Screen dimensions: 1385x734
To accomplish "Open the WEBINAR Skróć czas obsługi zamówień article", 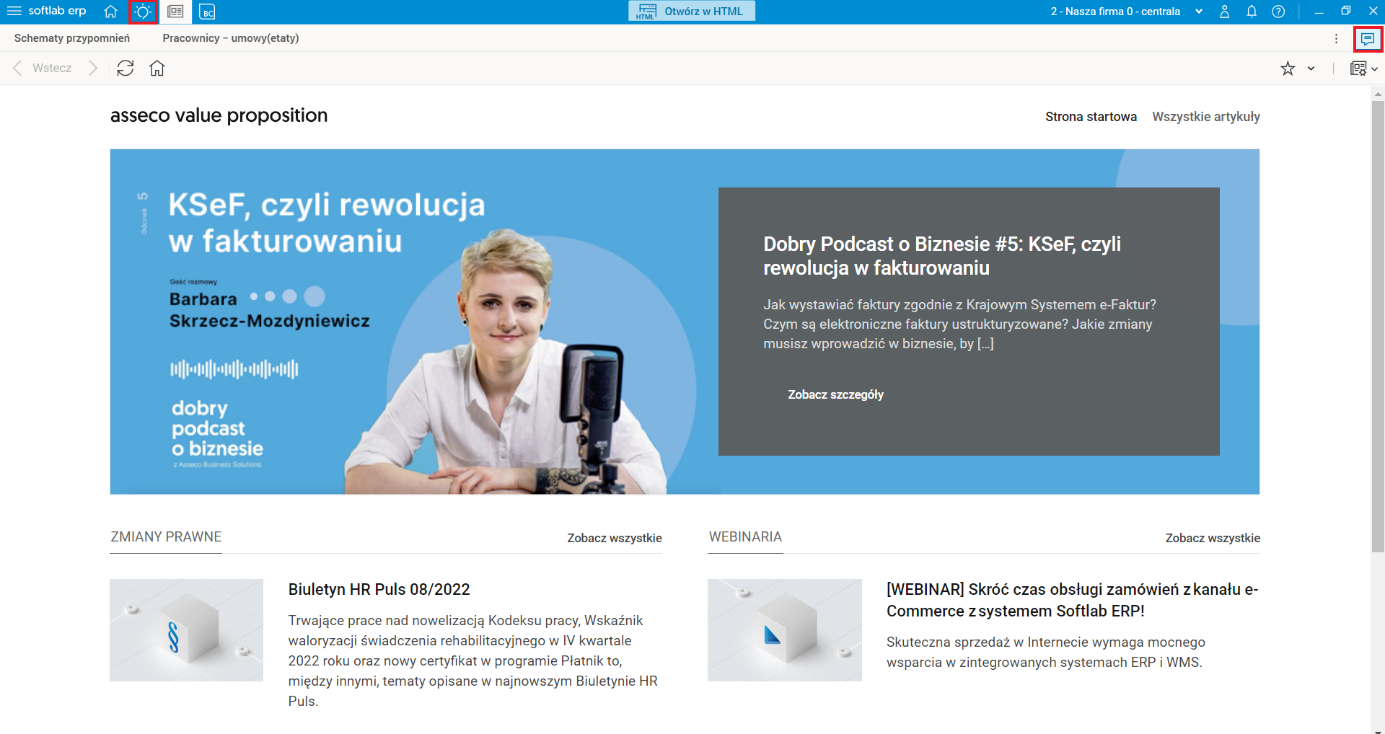I will [x=1072, y=600].
